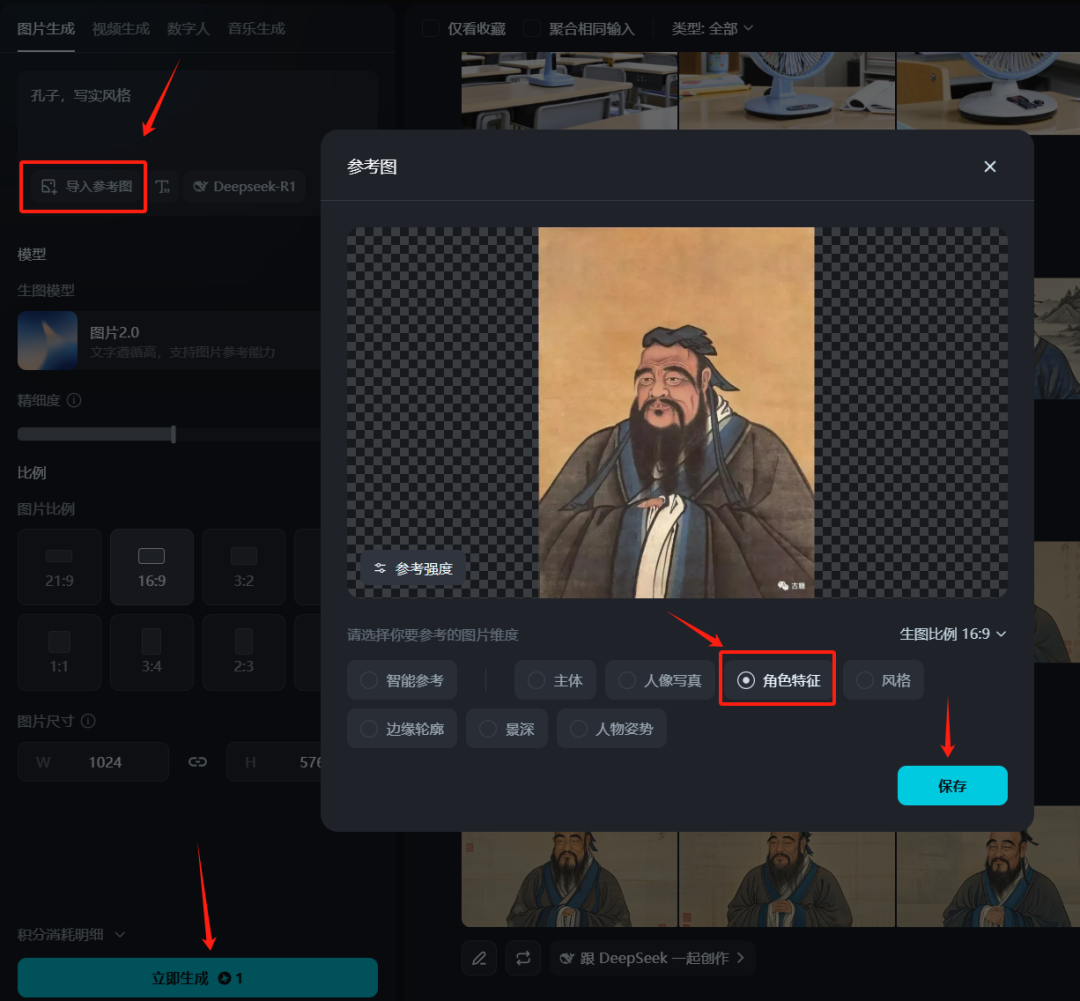
Task: Click the Confucius reference image preview
Action: click(x=676, y=413)
